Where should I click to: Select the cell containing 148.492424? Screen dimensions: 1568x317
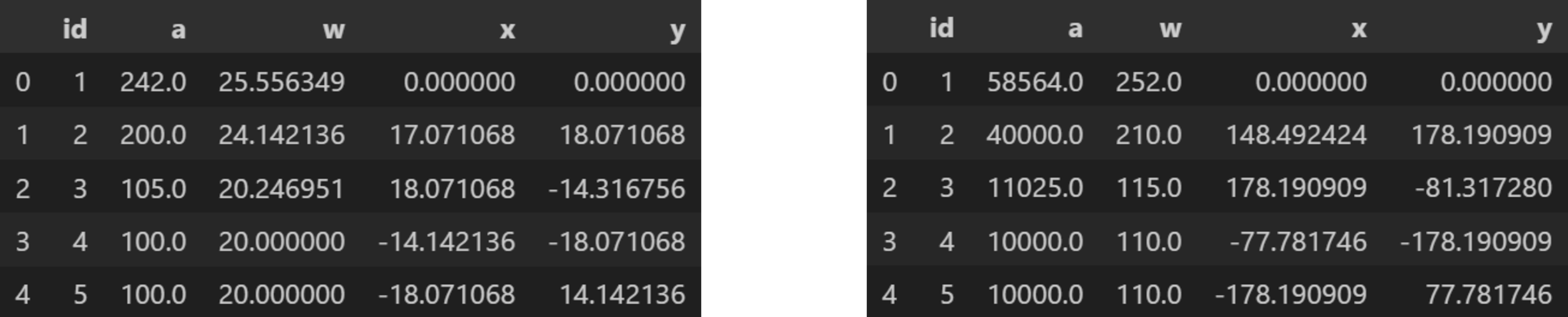coord(1296,135)
